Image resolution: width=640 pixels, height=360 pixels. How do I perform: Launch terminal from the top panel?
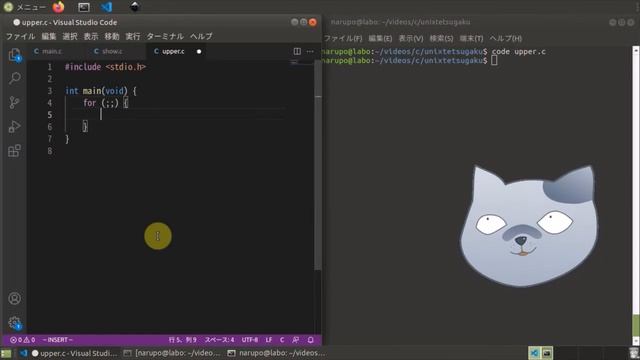pos(84,7)
